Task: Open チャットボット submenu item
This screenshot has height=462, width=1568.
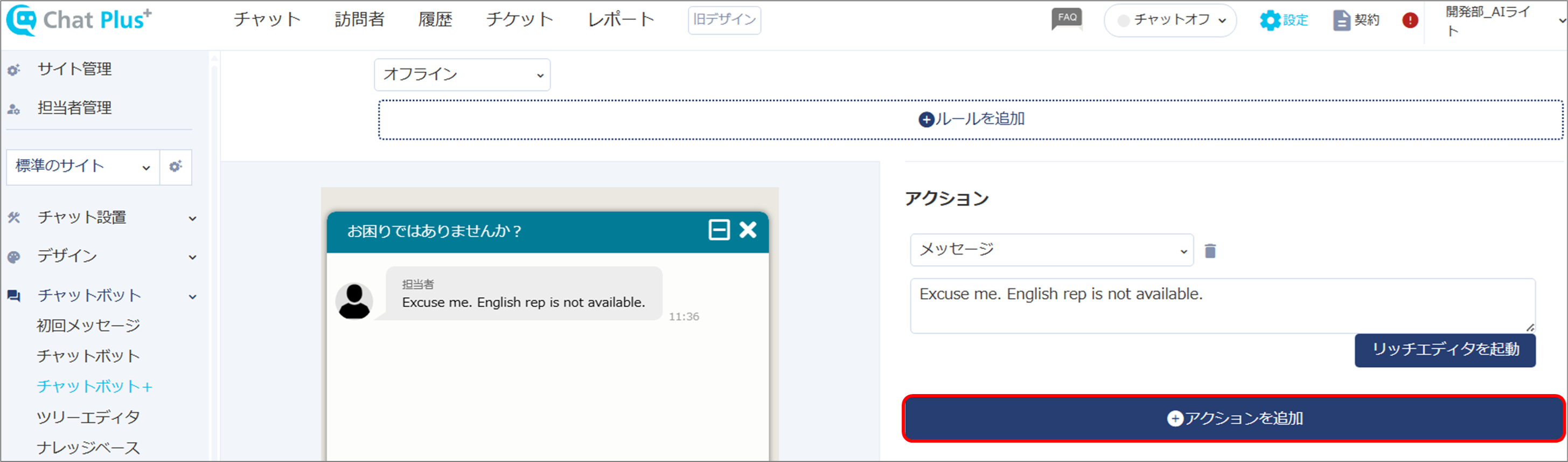Action: (88, 356)
